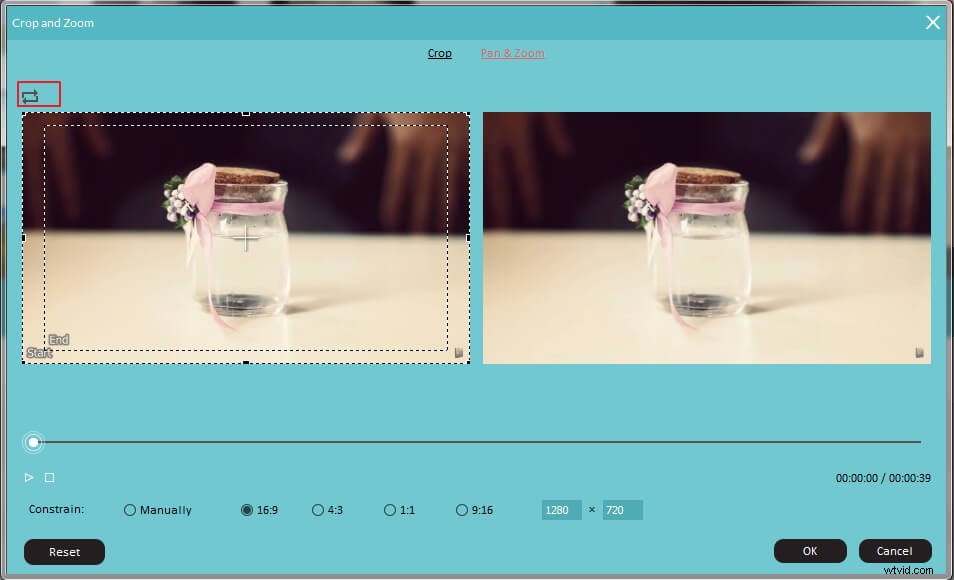Click the timeline playhead knob
This screenshot has width=954, height=580.
(x=33, y=441)
